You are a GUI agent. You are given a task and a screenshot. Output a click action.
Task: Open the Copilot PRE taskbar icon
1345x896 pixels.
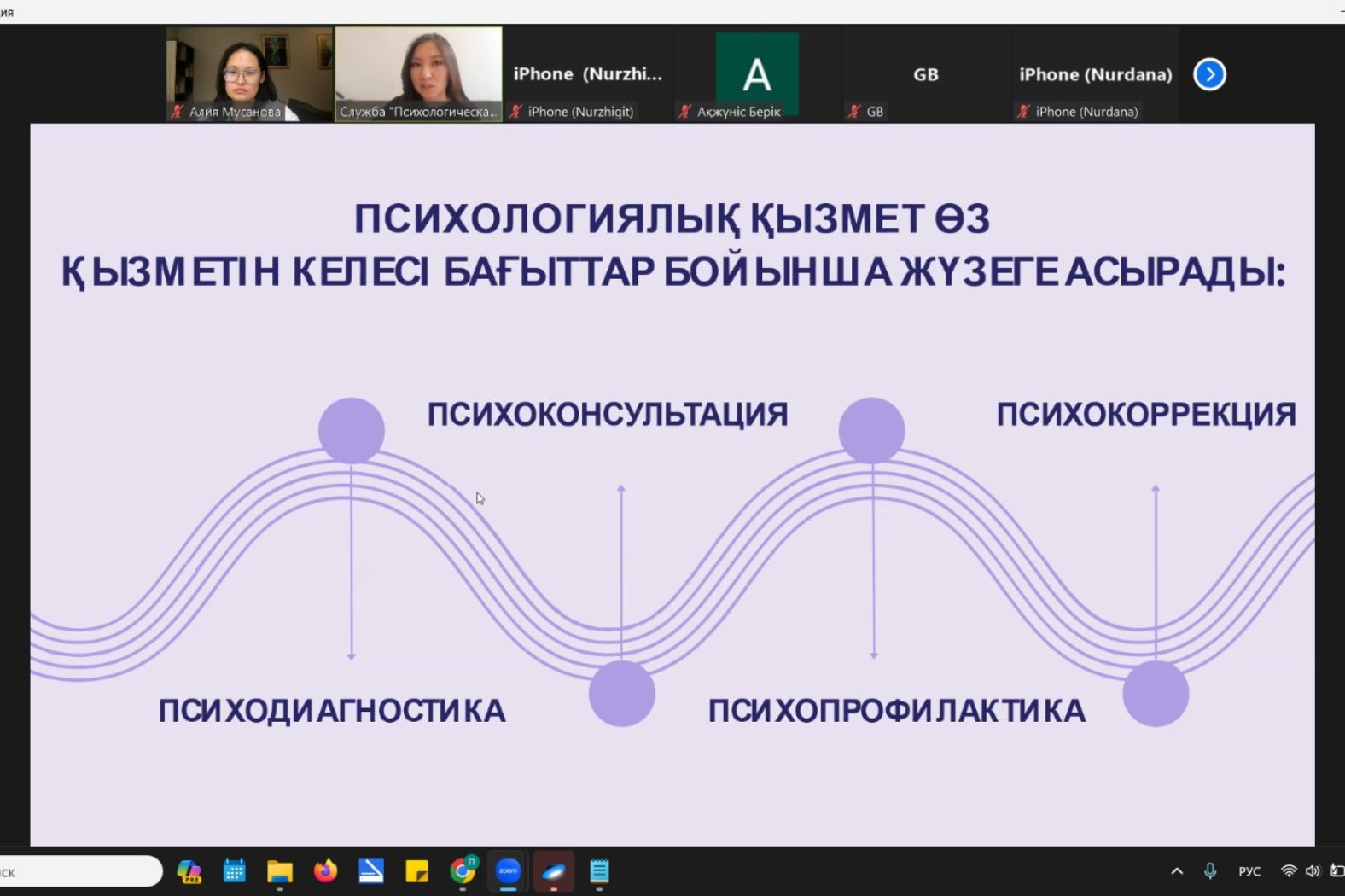tap(189, 871)
